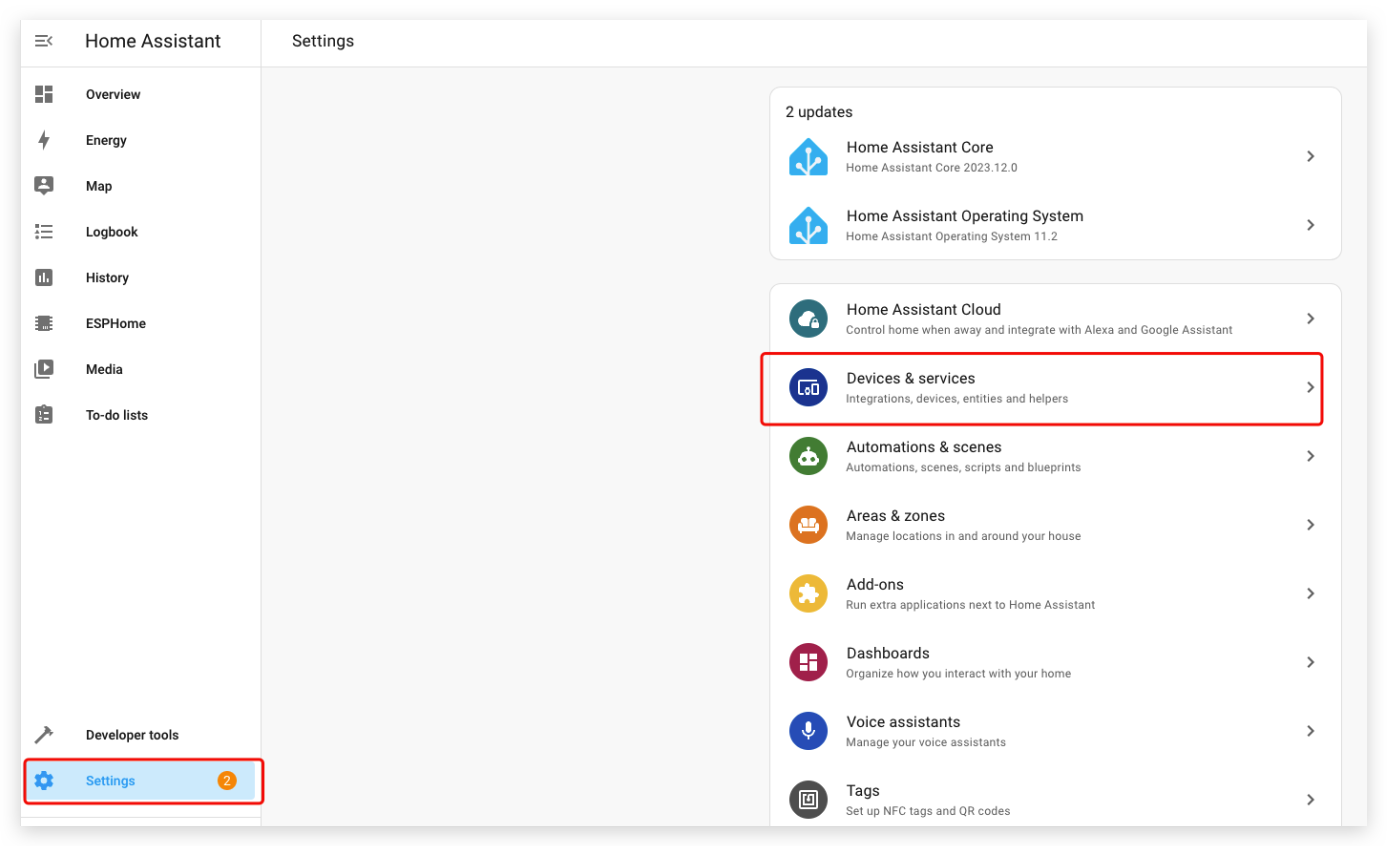Open Add-ons via its chevron
1387x846 pixels.
pyautogui.click(x=1311, y=594)
